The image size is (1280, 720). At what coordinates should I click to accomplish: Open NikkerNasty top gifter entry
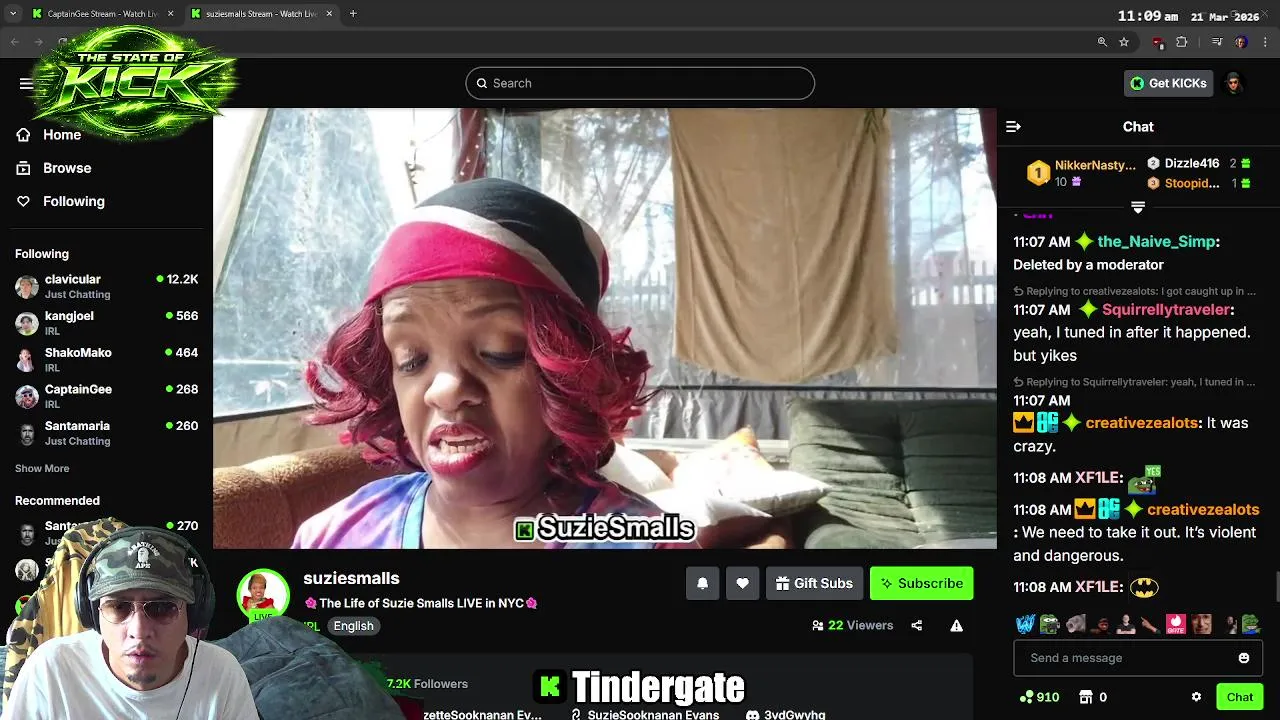1081,173
